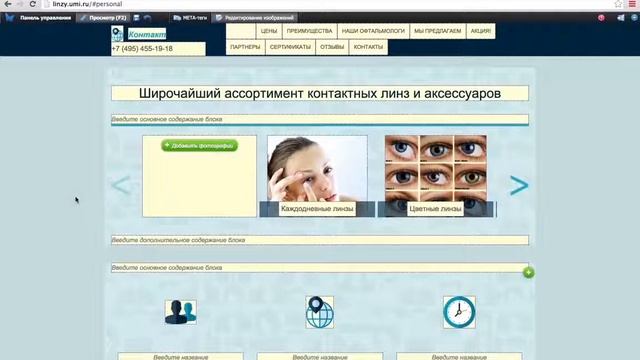Open the КОНТАКТЫ menu item
This screenshot has height=360, width=640.
tap(368, 47)
